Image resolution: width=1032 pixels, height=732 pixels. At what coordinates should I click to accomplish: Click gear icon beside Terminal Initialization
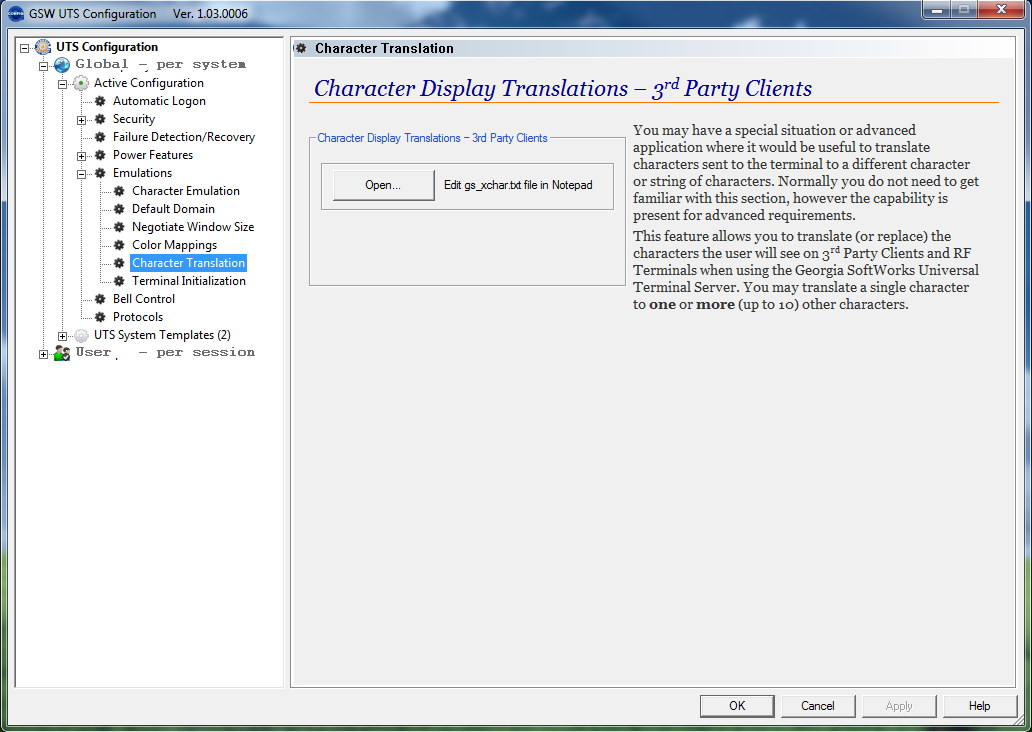pos(119,281)
